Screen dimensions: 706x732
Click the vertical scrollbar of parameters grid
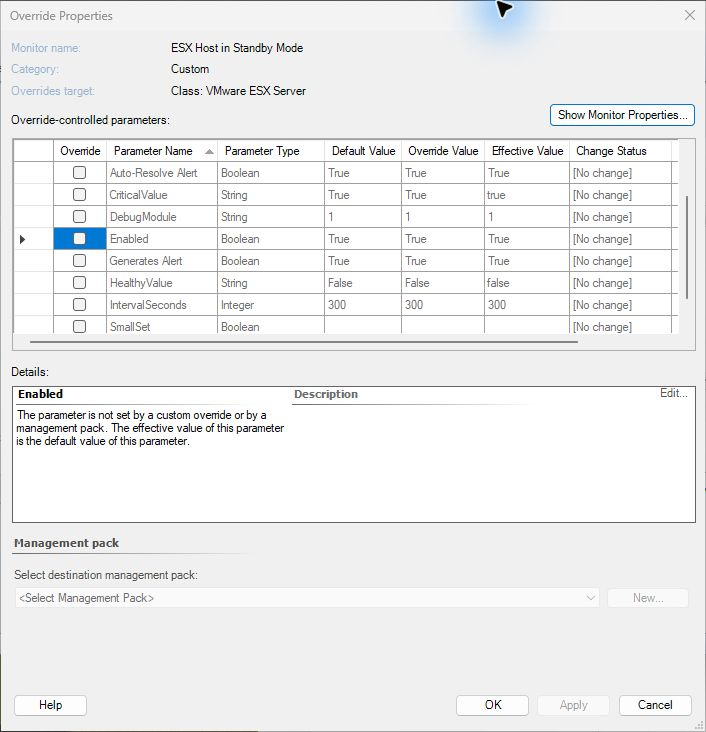686,247
